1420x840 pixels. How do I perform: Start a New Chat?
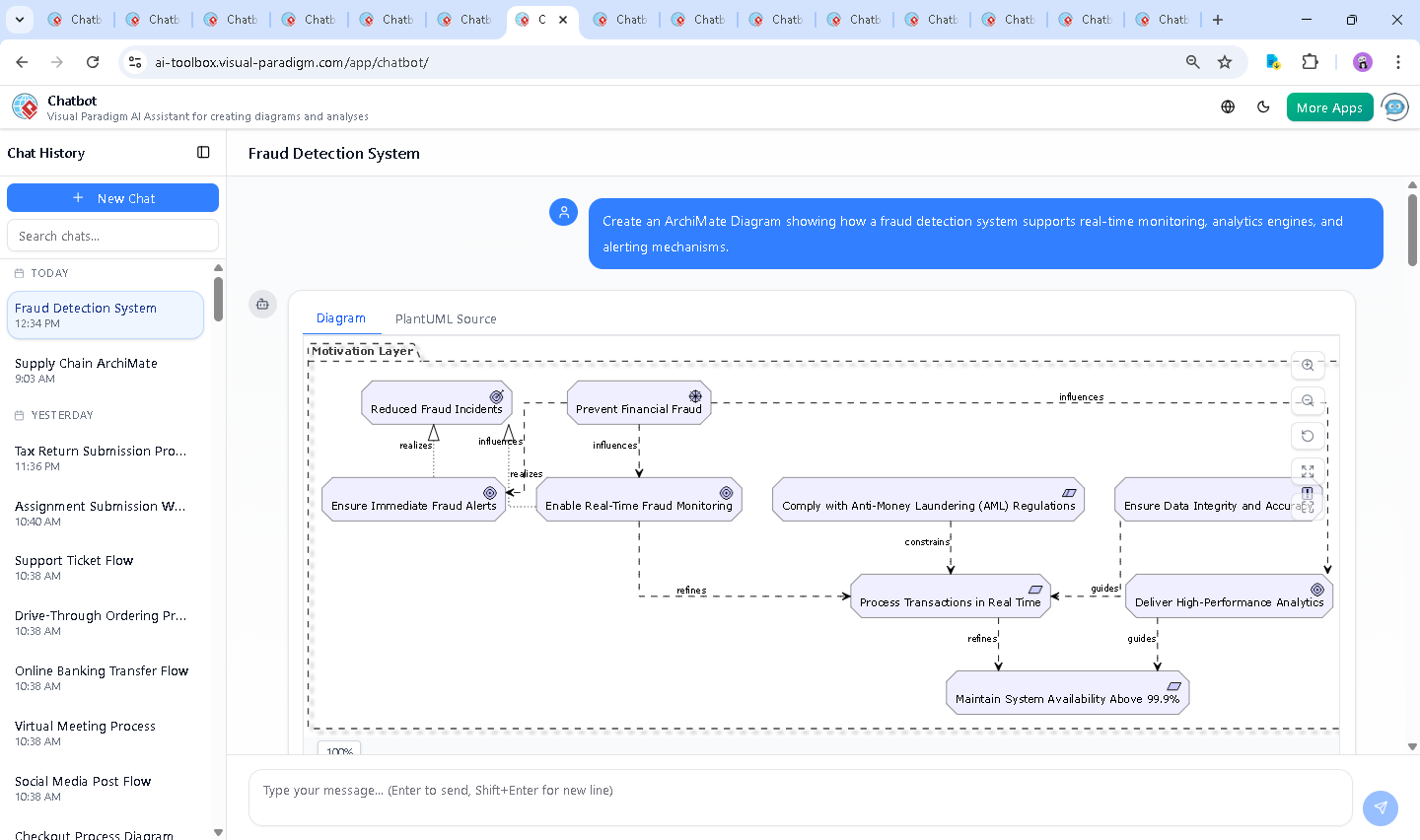[112, 197]
